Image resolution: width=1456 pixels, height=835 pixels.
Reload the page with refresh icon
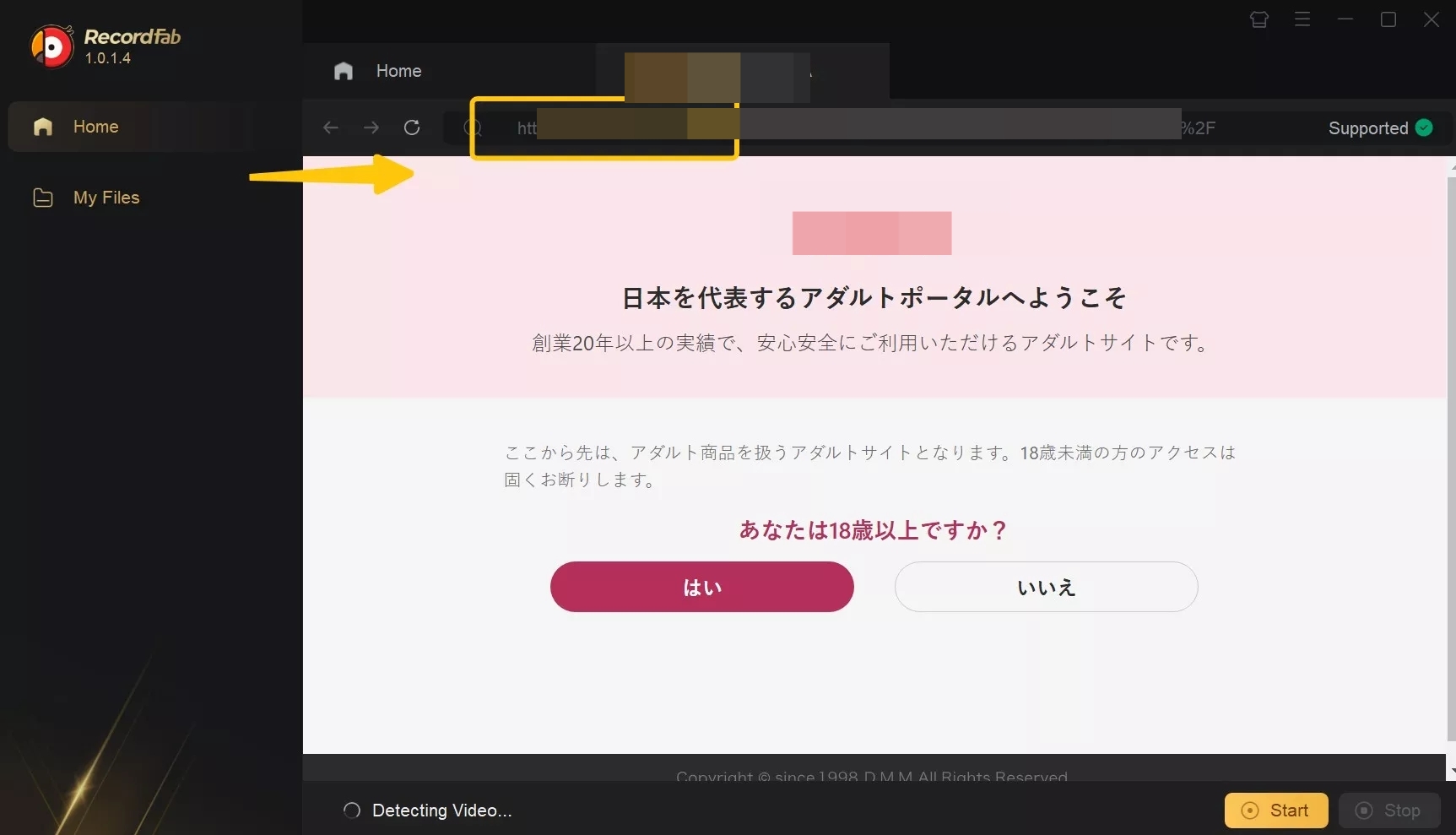412,127
